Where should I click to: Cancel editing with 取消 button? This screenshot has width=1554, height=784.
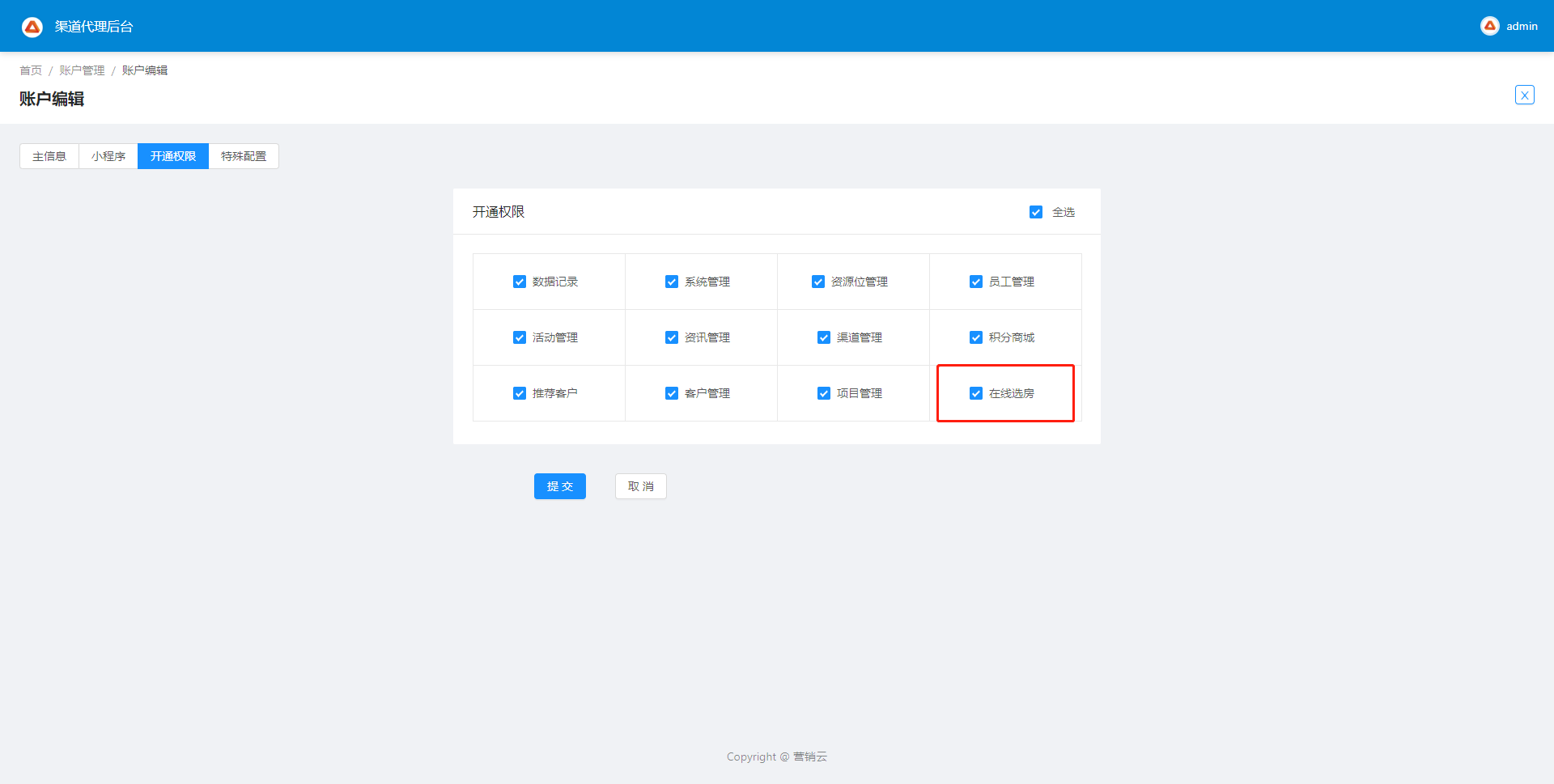(x=641, y=486)
